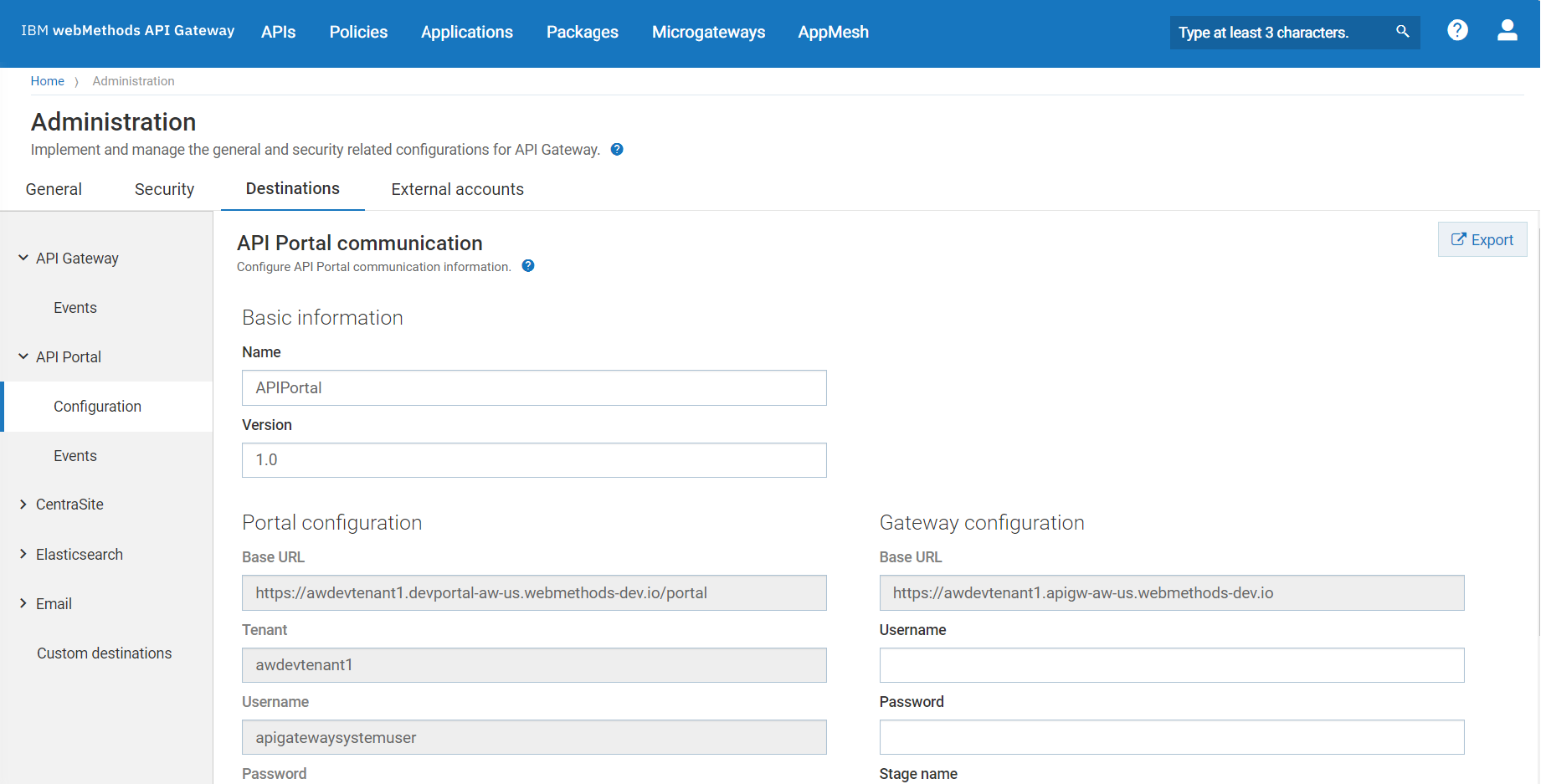Select the Destinations tab
The image size is (1546, 784).
pyautogui.click(x=293, y=188)
